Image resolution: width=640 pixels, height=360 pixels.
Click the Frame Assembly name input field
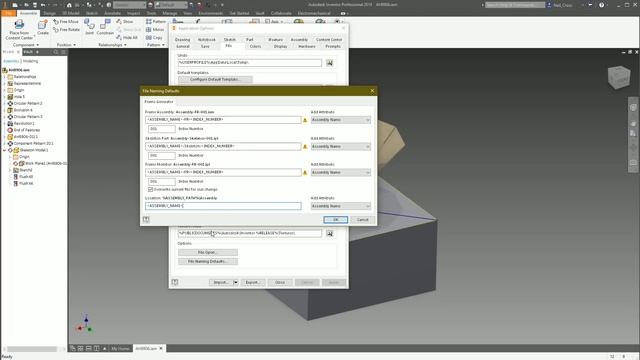(223, 120)
